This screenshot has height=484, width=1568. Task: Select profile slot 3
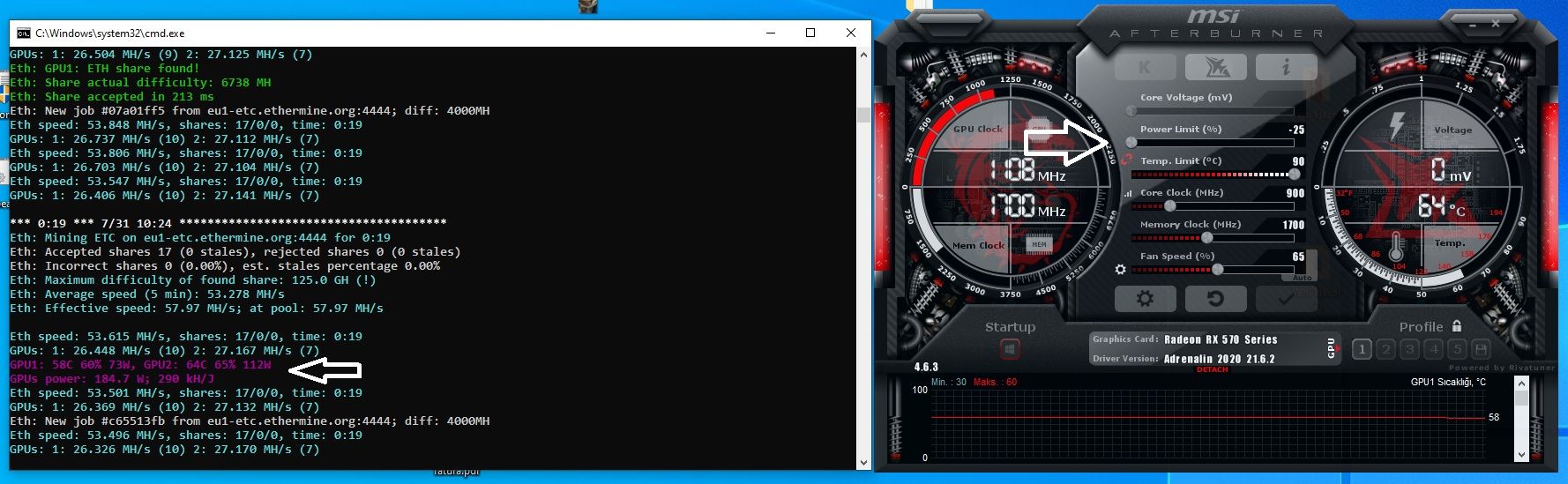(x=1409, y=349)
